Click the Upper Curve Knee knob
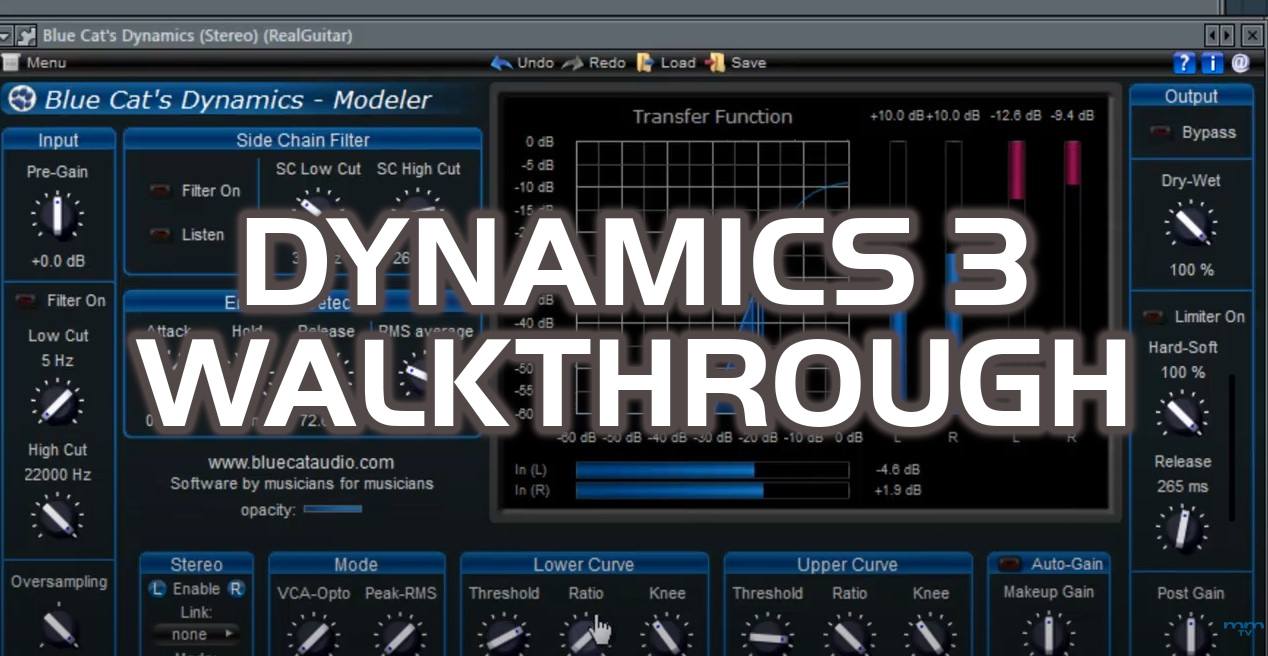 [x=930, y=636]
